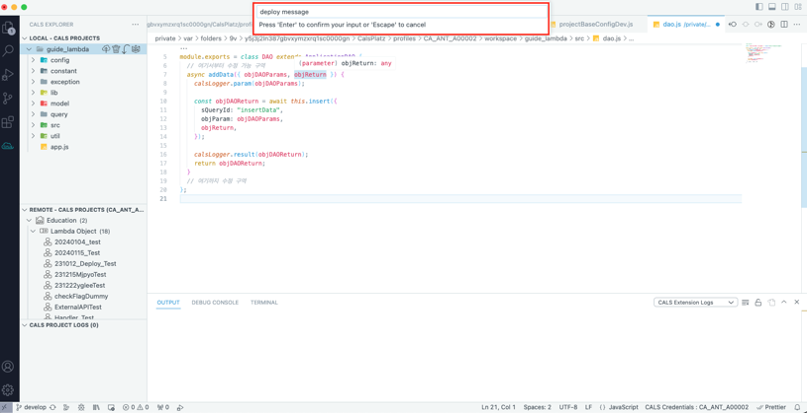Click CALS Credentials status item
This screenshot has height=414, width=808.
tap(697, 407)
